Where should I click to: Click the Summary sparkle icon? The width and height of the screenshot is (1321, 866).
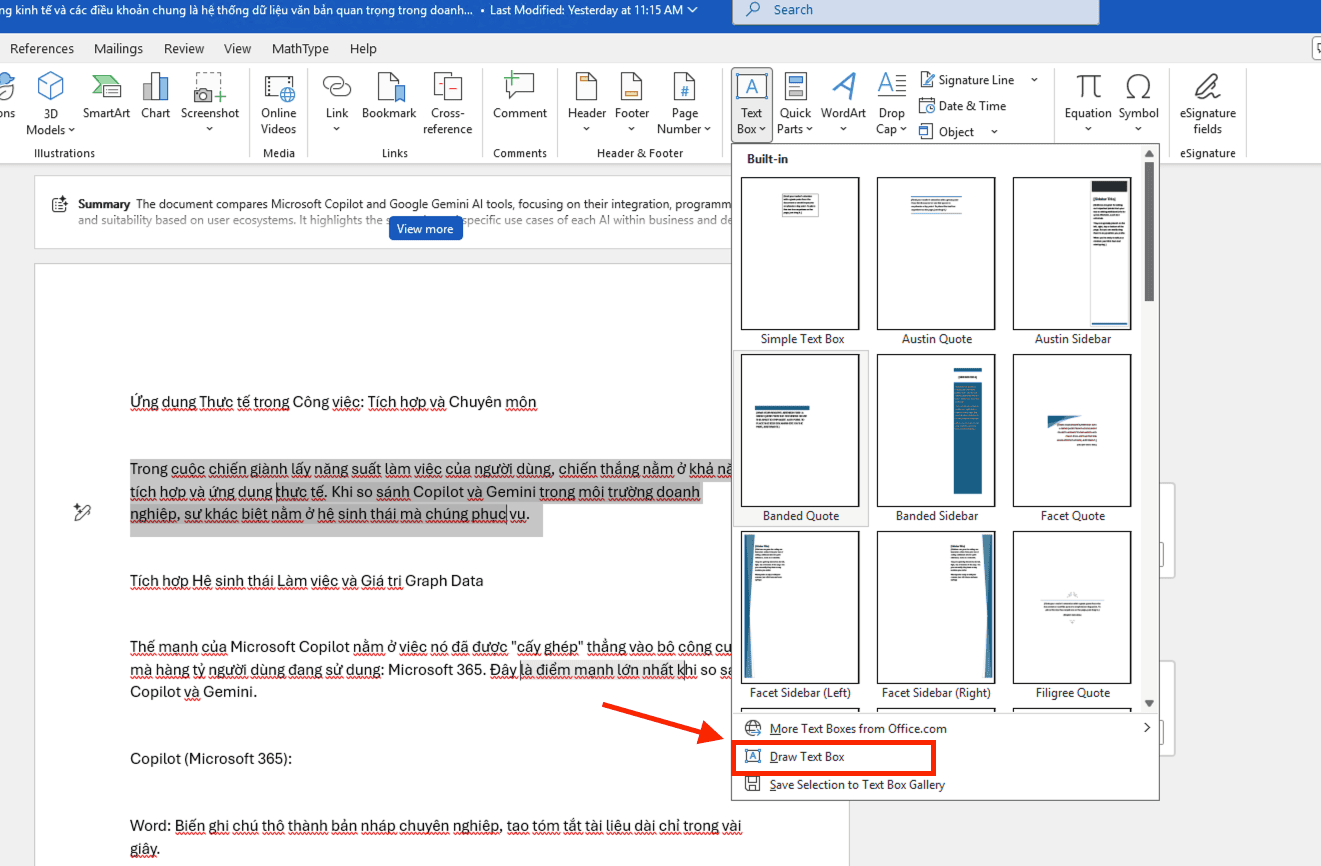coord(61,205)
